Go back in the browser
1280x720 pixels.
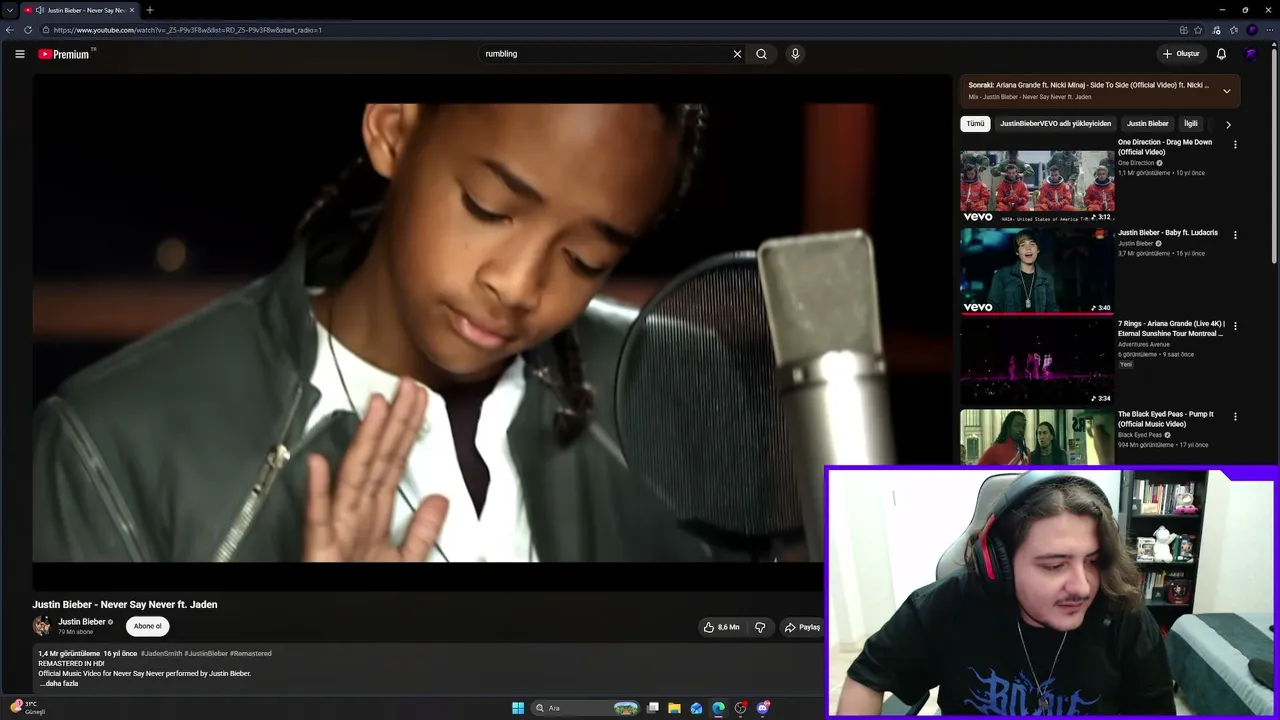pos(10,30)
